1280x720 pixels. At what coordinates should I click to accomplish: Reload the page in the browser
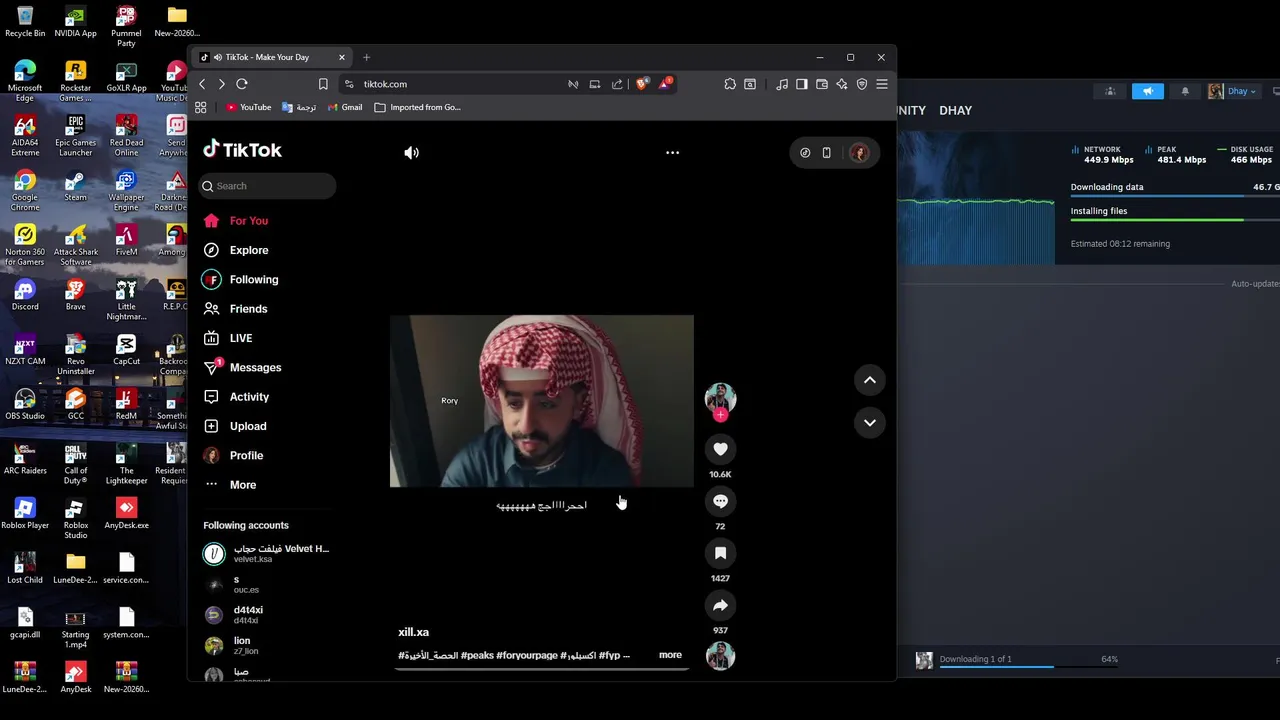242,84
